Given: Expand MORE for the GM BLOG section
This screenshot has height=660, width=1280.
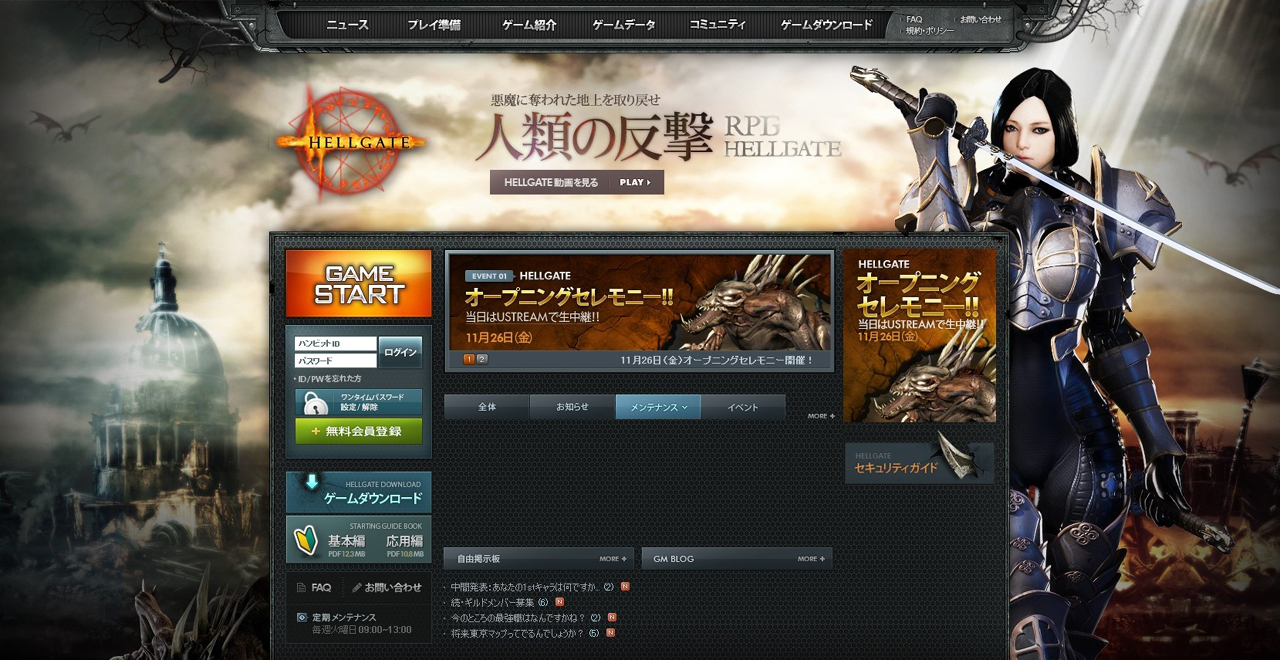Looking at the screenshot, I should tap(811, 559).
